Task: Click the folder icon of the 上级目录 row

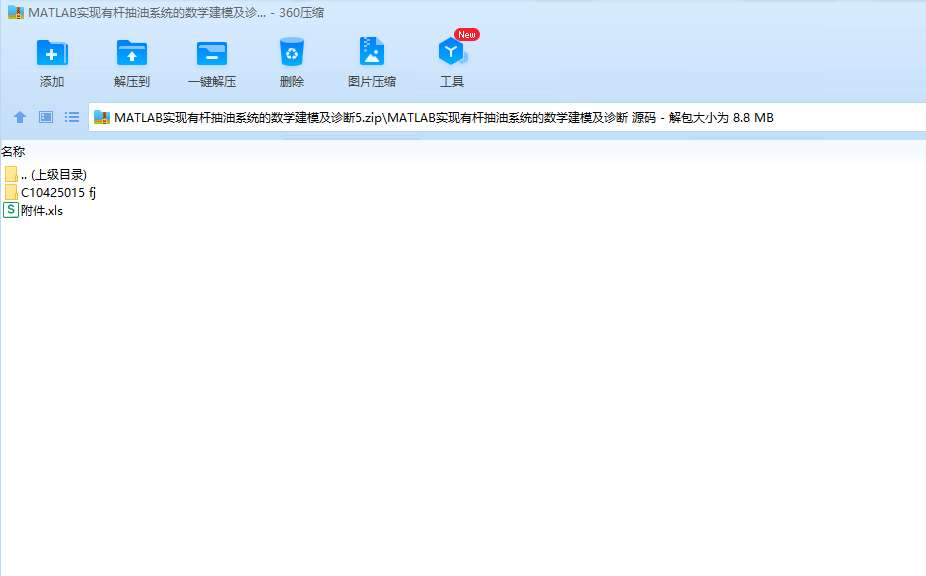Action: (x=11, y=174)
